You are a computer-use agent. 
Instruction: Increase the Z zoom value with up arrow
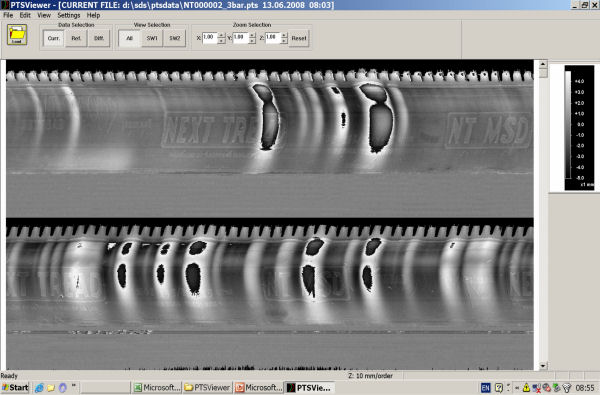coord(284,35)
